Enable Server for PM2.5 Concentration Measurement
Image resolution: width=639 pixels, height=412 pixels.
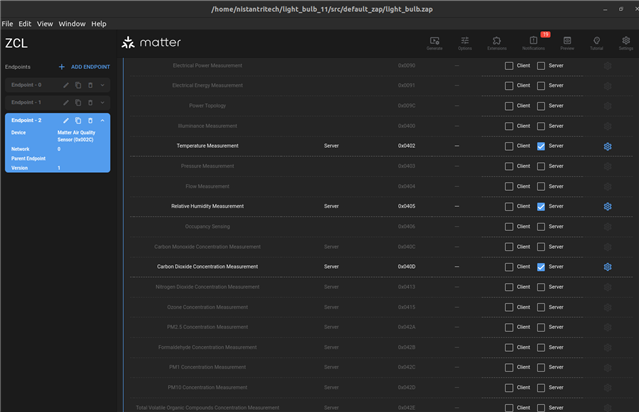(541, 327)
